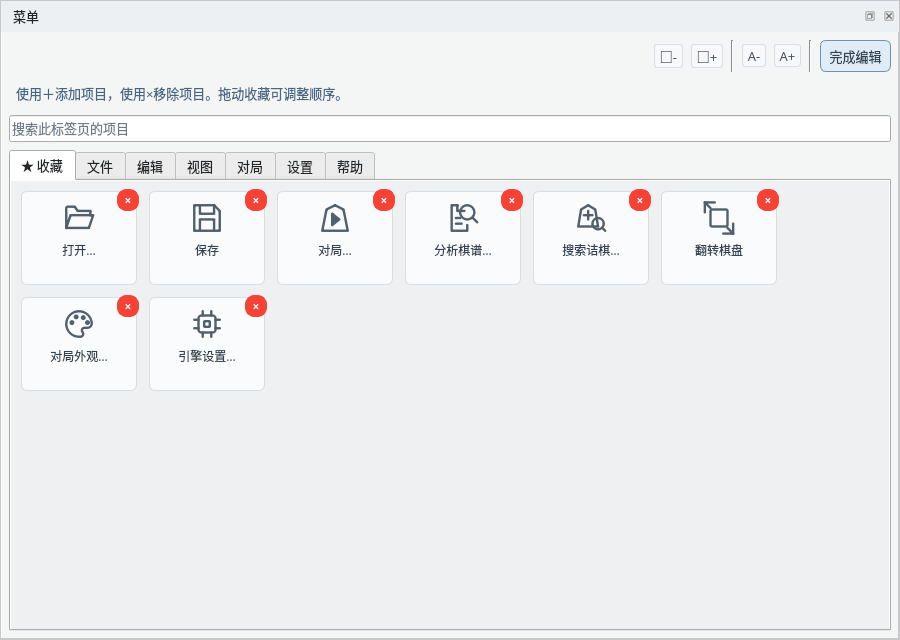Image resolution: width=900 pixels, height=640 pixels.
Task: Decrease tile size with □- button
Action: pyautogui.click(x=668, y=57)
